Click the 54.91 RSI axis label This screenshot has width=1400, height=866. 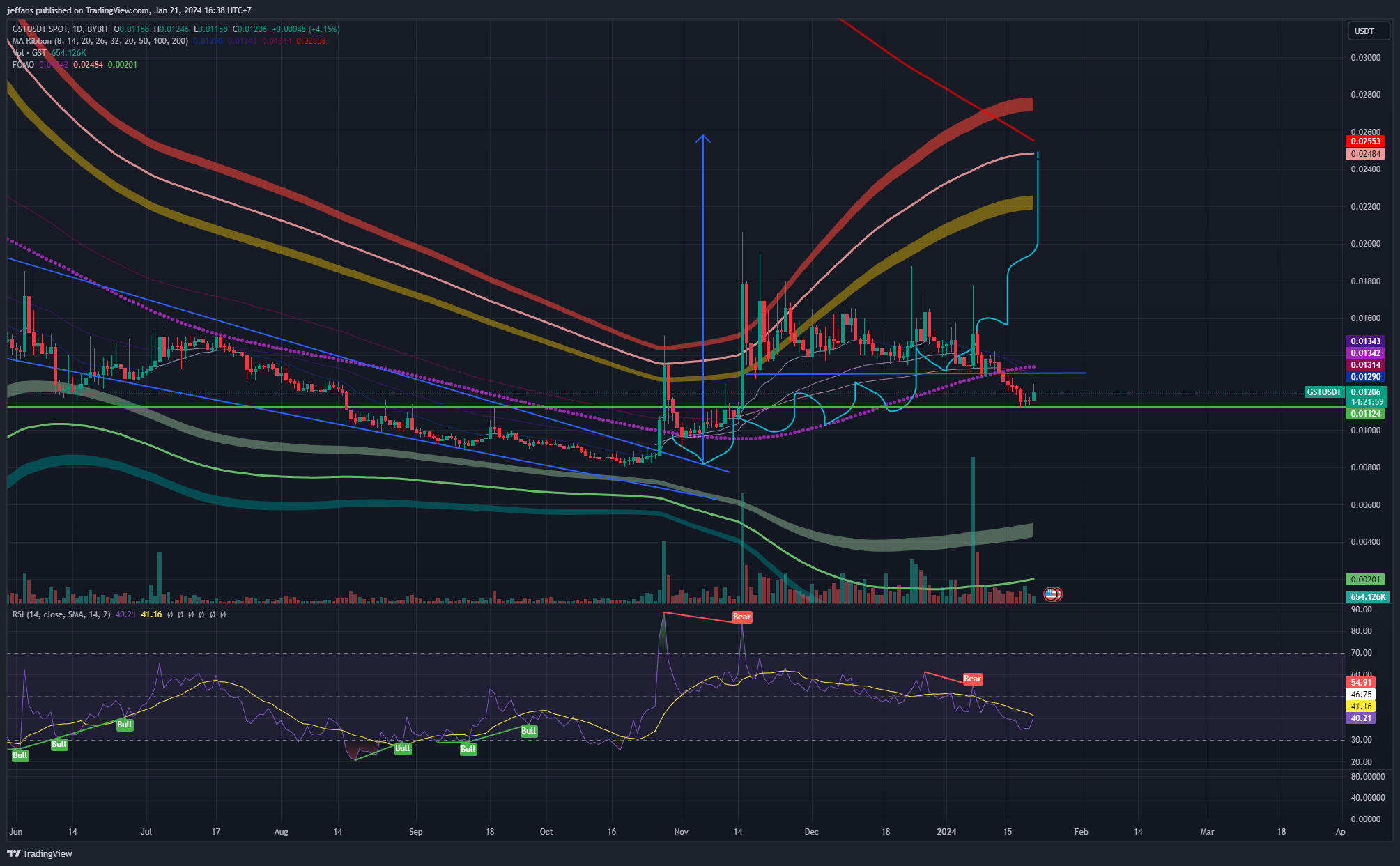(1361, 683)
